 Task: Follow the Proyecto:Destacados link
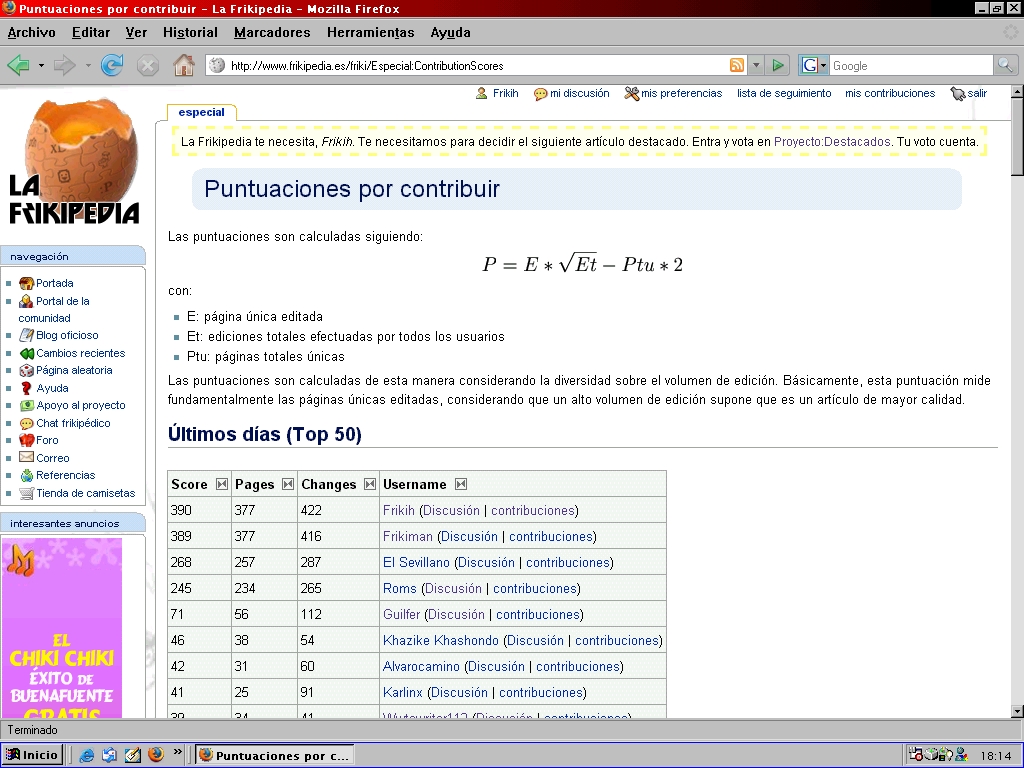[831, 142]
